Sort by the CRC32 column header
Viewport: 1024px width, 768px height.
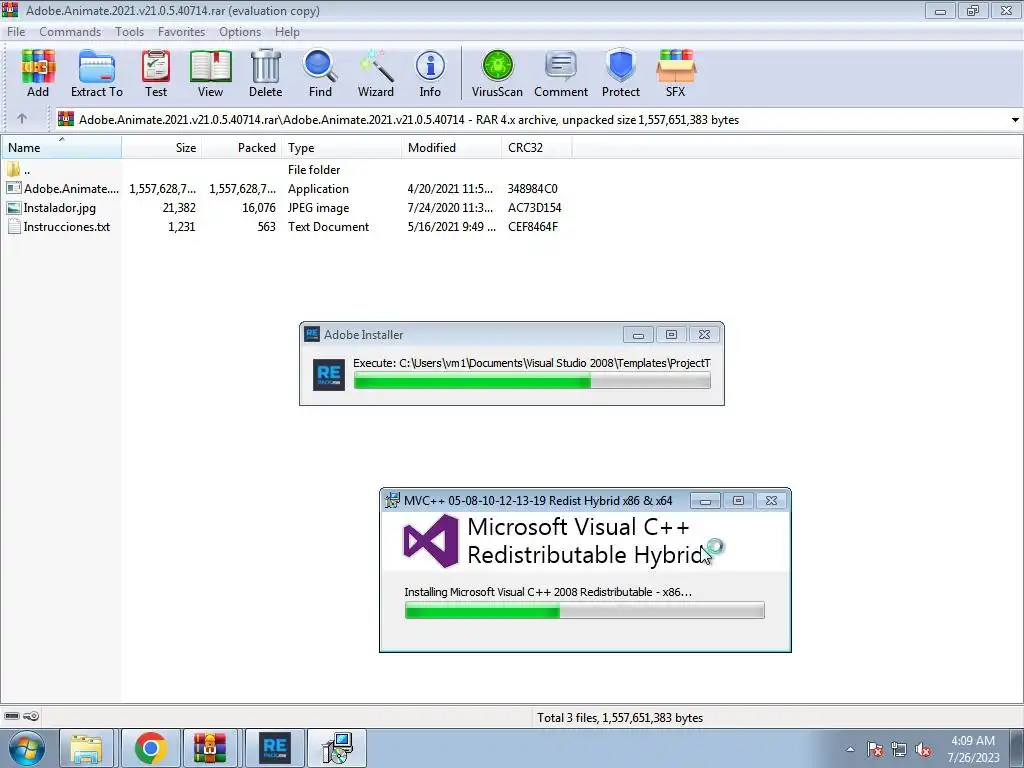[x=536, y=148]
